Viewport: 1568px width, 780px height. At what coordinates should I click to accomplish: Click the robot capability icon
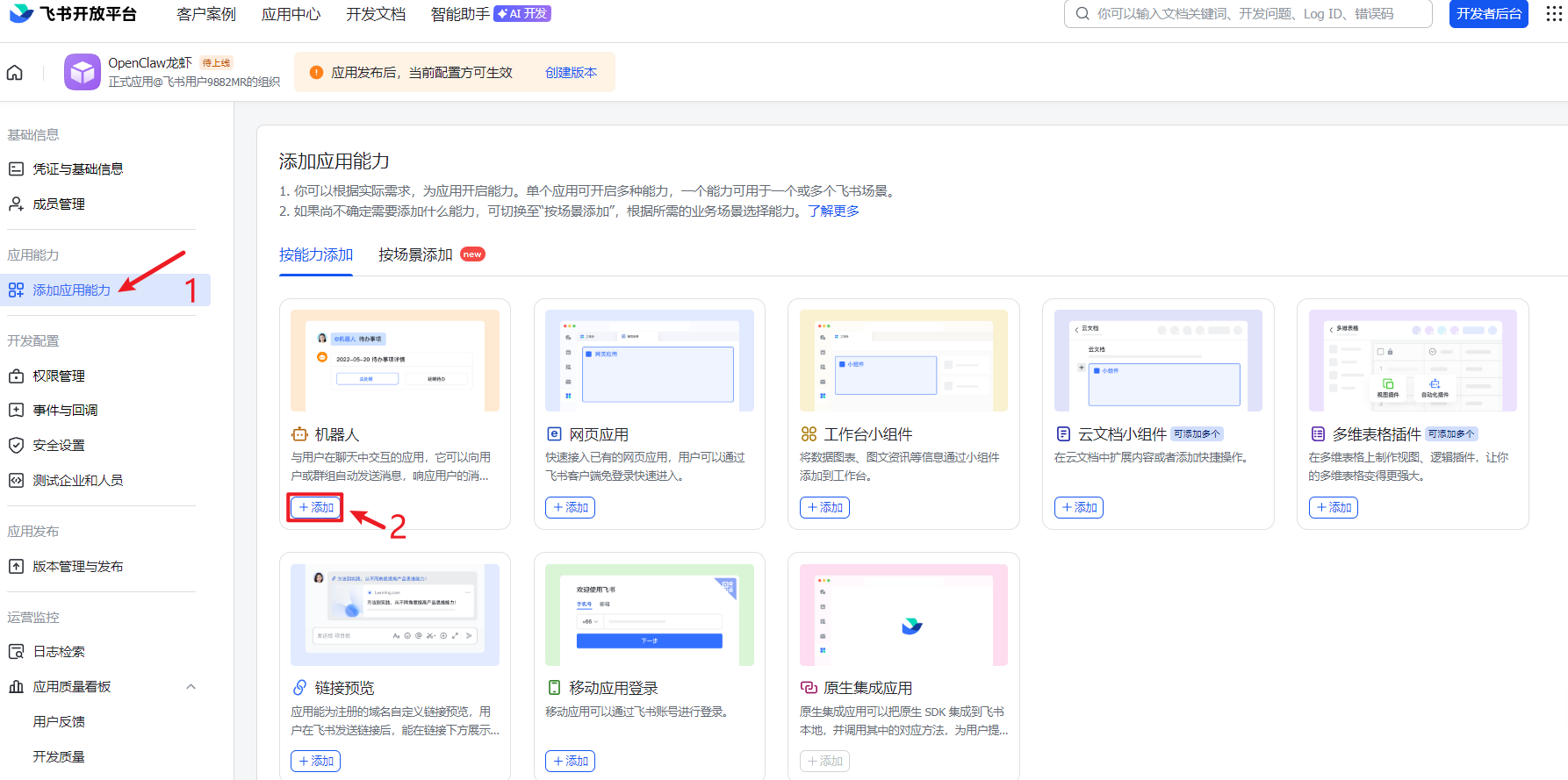tap(300, 434)
